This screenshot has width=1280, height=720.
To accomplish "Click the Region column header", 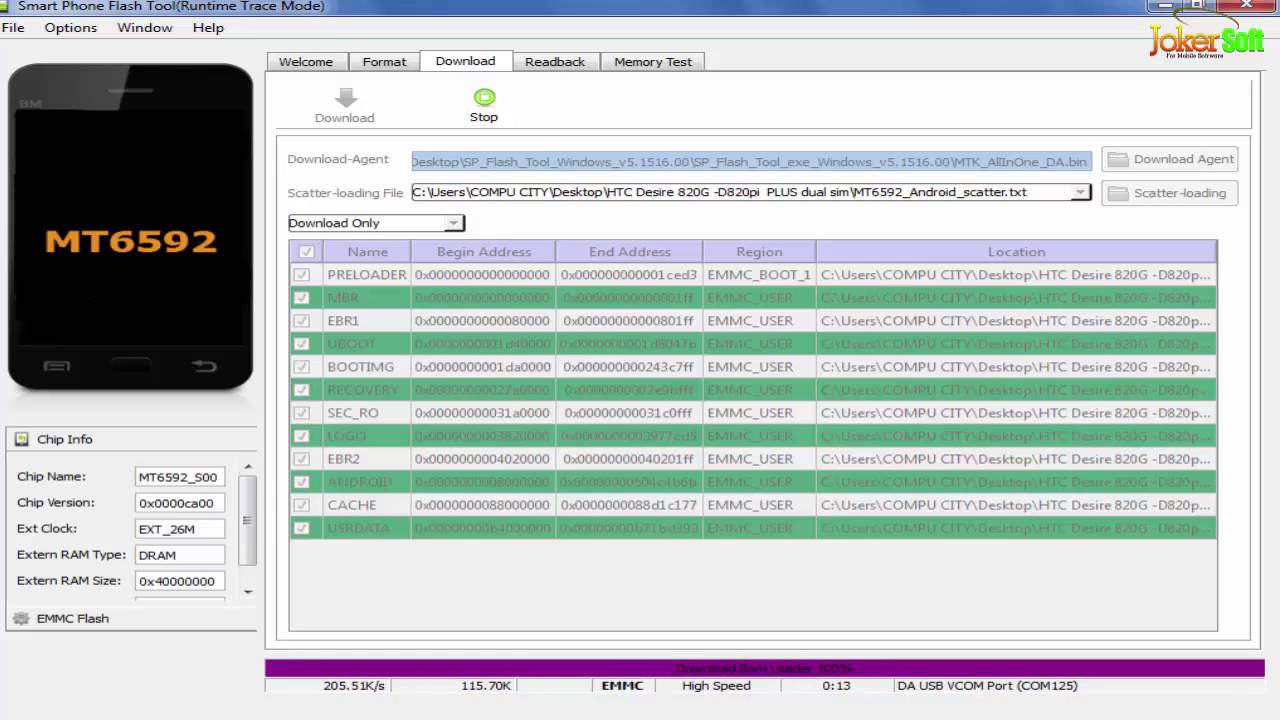I will [x=759, y=252].
